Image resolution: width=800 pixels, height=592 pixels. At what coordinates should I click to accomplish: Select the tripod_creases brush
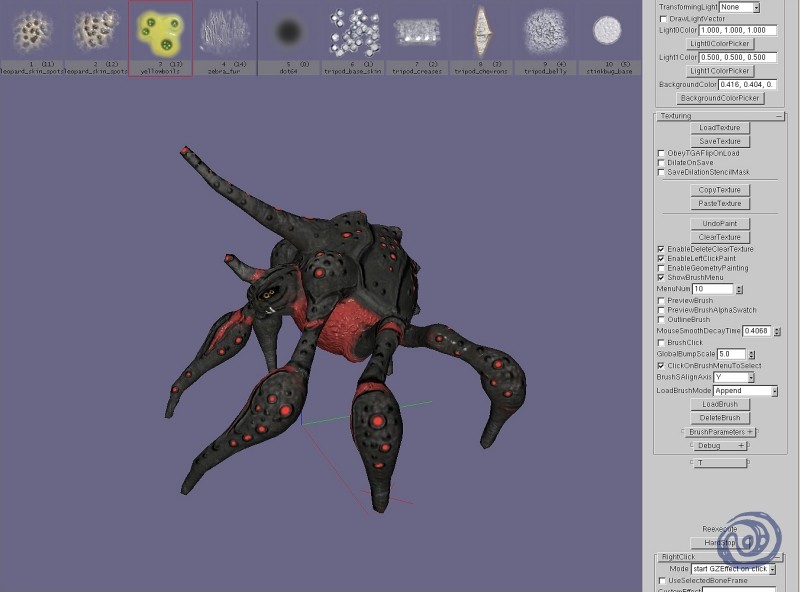417,38
